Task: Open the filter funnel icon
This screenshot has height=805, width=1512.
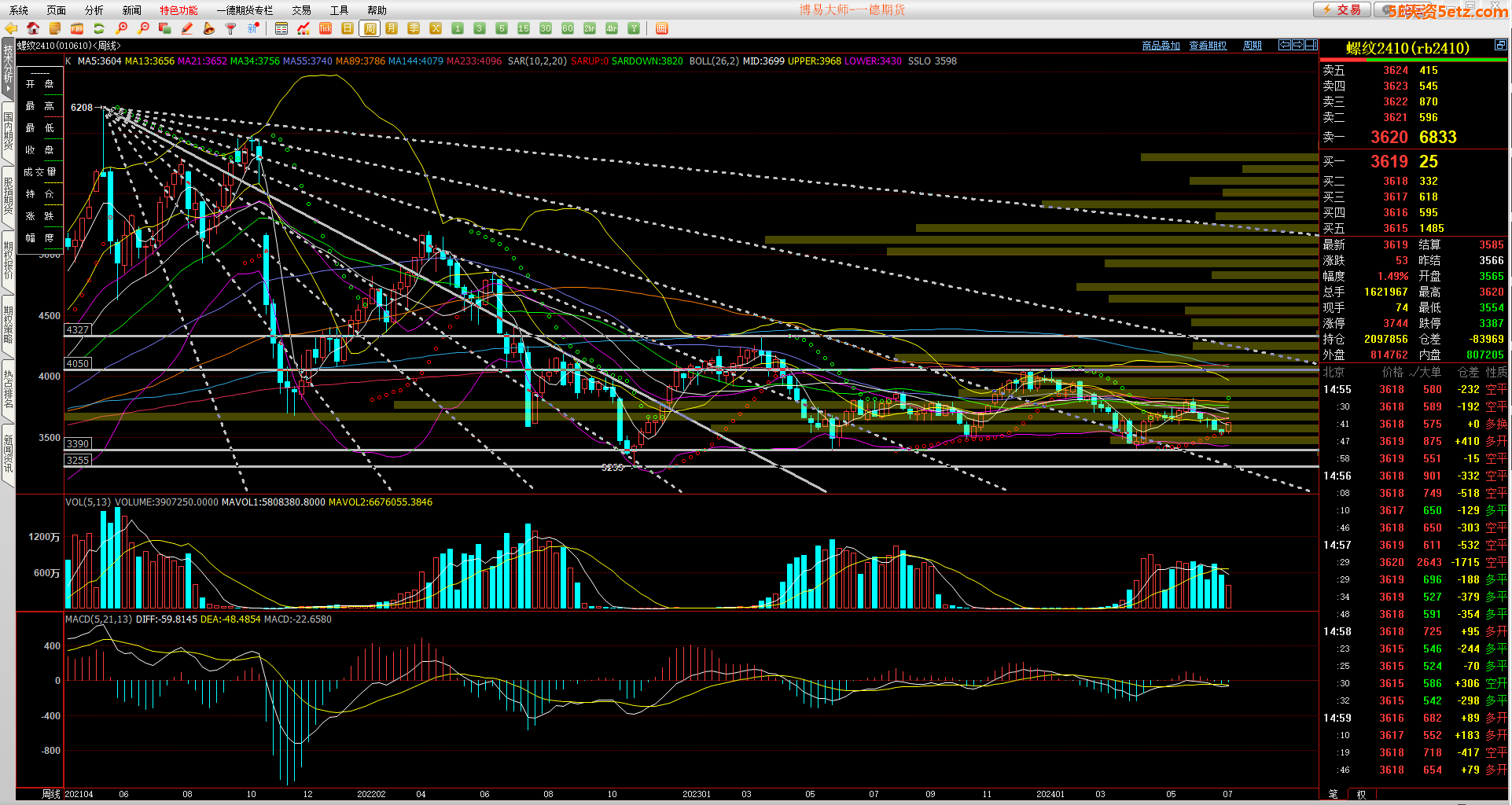Action: point(231,28)
